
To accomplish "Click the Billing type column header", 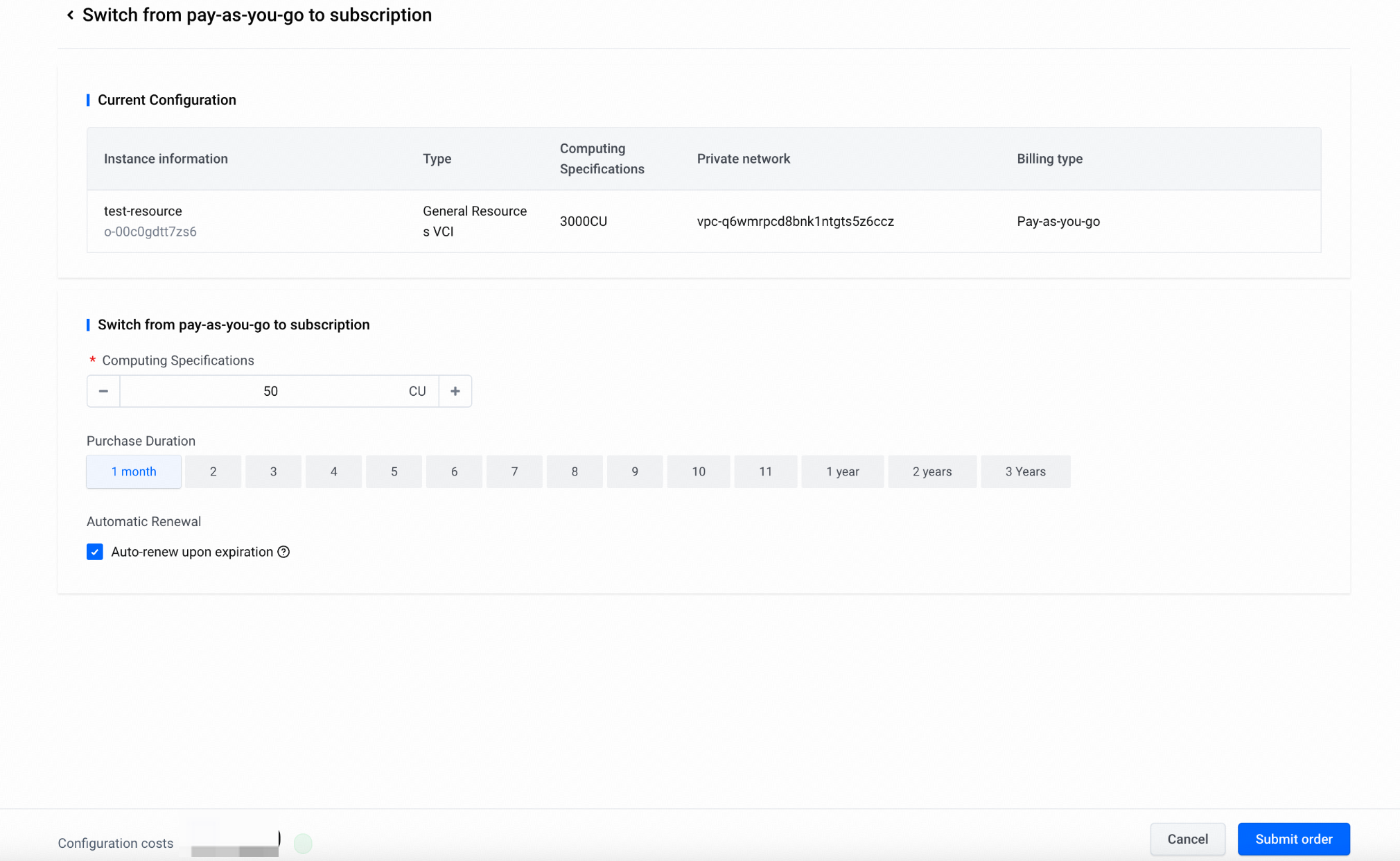I will [x=1050, y=159].
